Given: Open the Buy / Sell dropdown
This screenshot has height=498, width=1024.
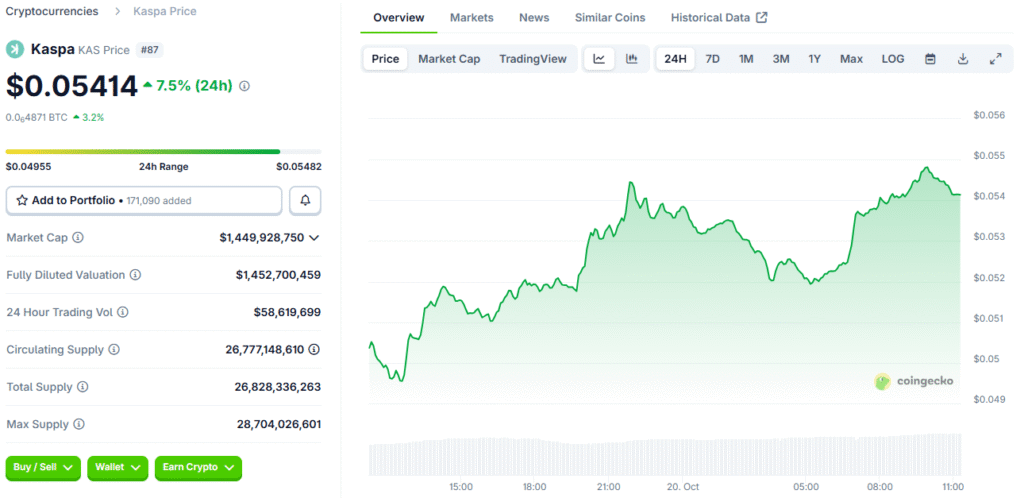Looking at the screenshot, I should pos(44,467).
